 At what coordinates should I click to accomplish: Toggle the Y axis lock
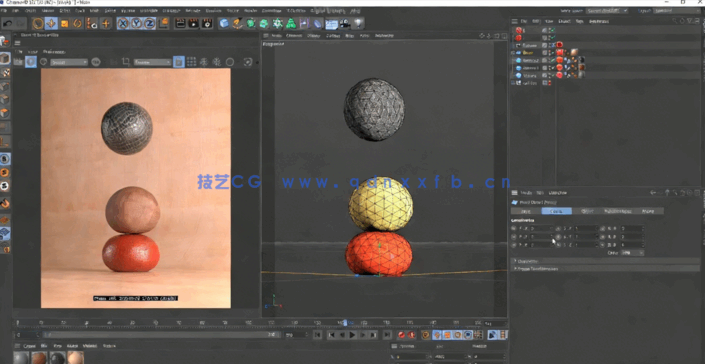[136, 23]
